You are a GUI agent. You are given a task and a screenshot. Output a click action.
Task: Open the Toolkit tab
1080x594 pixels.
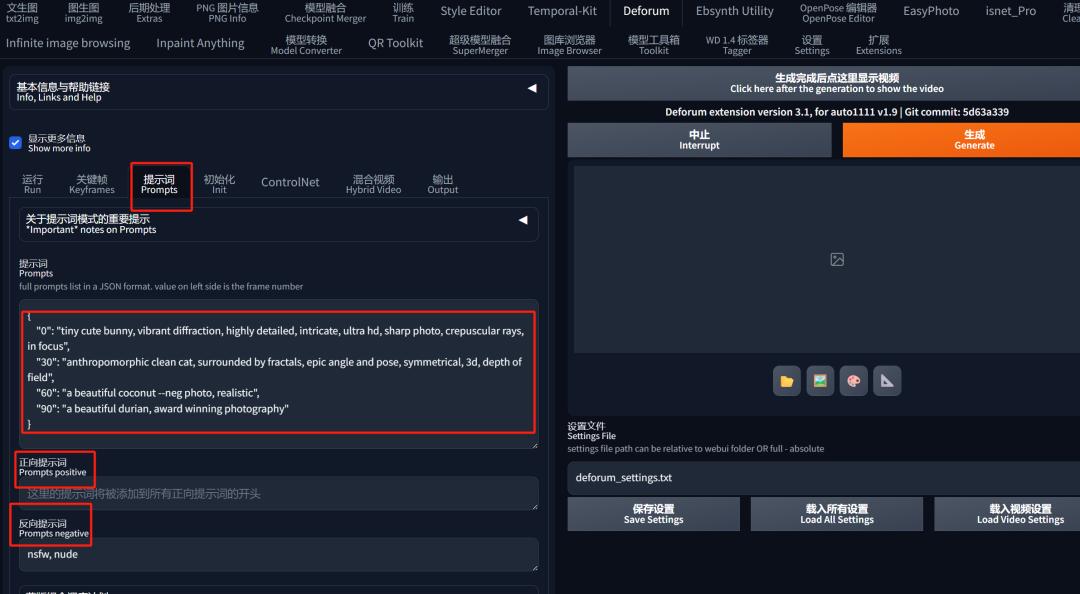[654, 45]
